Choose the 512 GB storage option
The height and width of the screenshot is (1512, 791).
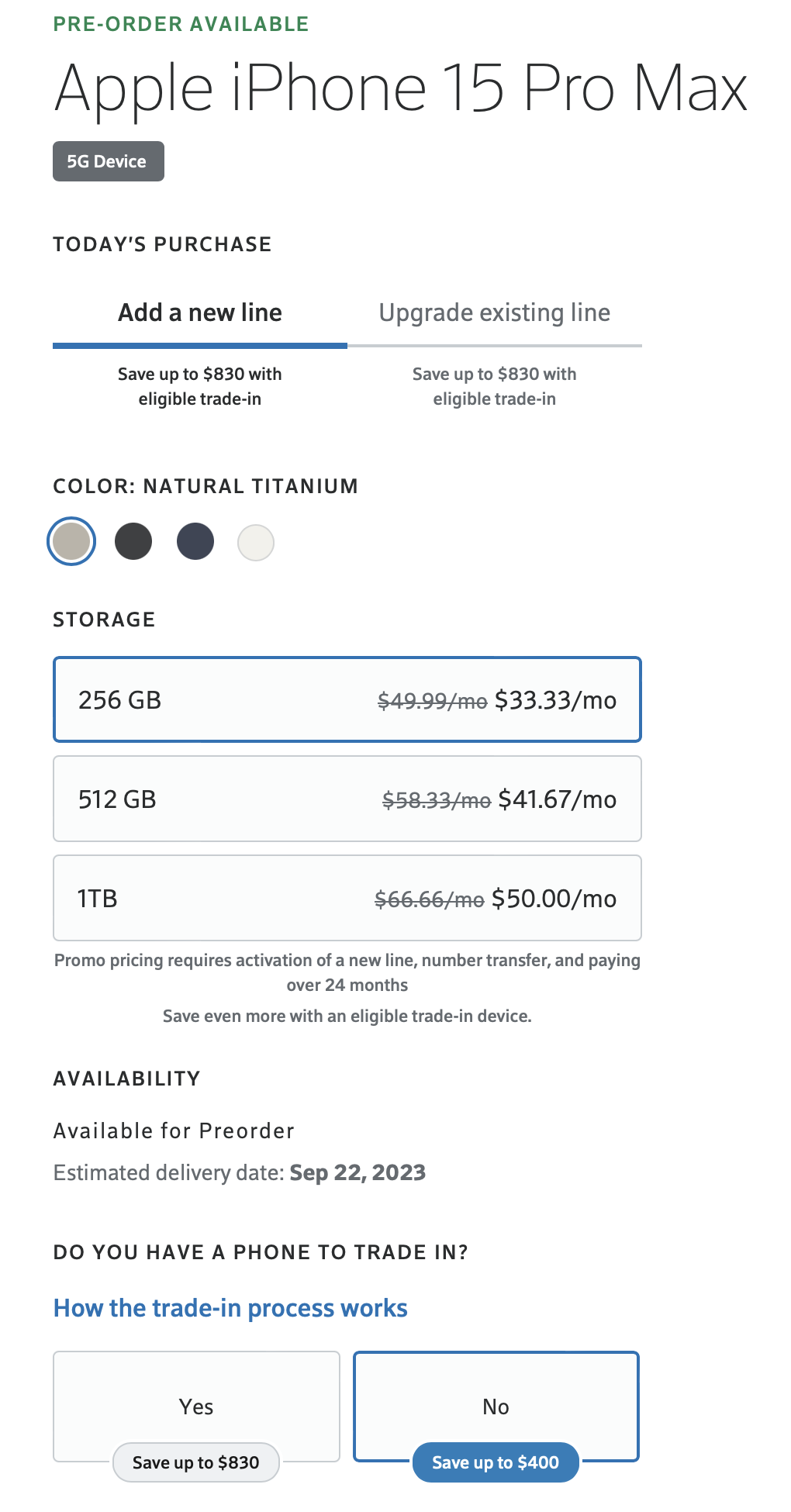coord(347,799)
